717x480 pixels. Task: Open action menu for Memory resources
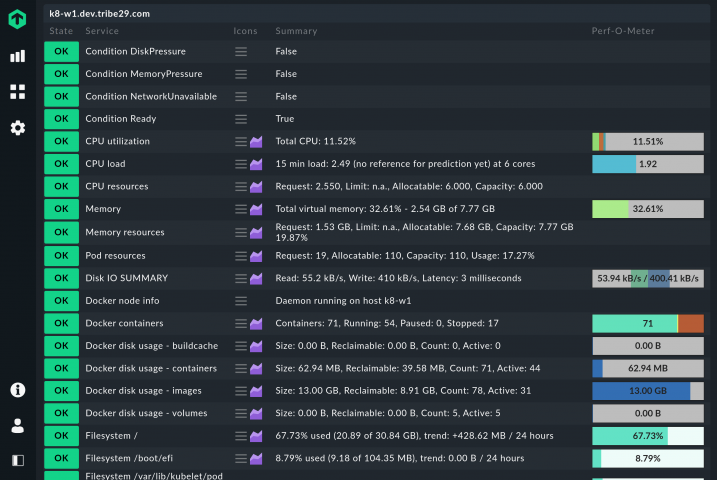pos(241,233)
